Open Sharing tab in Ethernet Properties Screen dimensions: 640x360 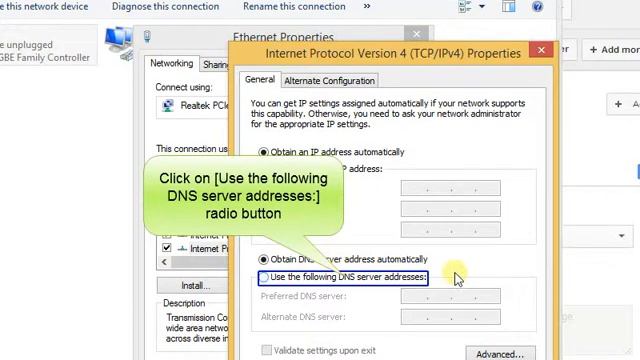click(215, 64)
